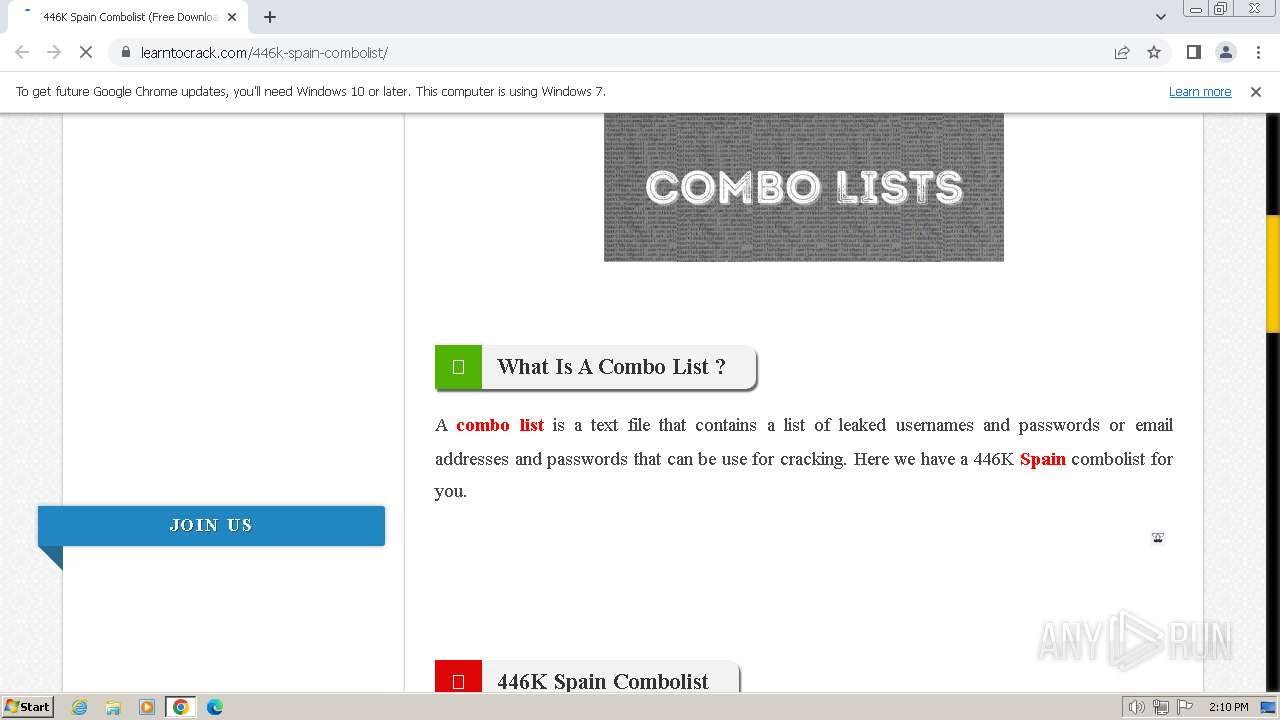Share this page icon
This screenshot has height=720, width=1280.
pos(1122,52)
